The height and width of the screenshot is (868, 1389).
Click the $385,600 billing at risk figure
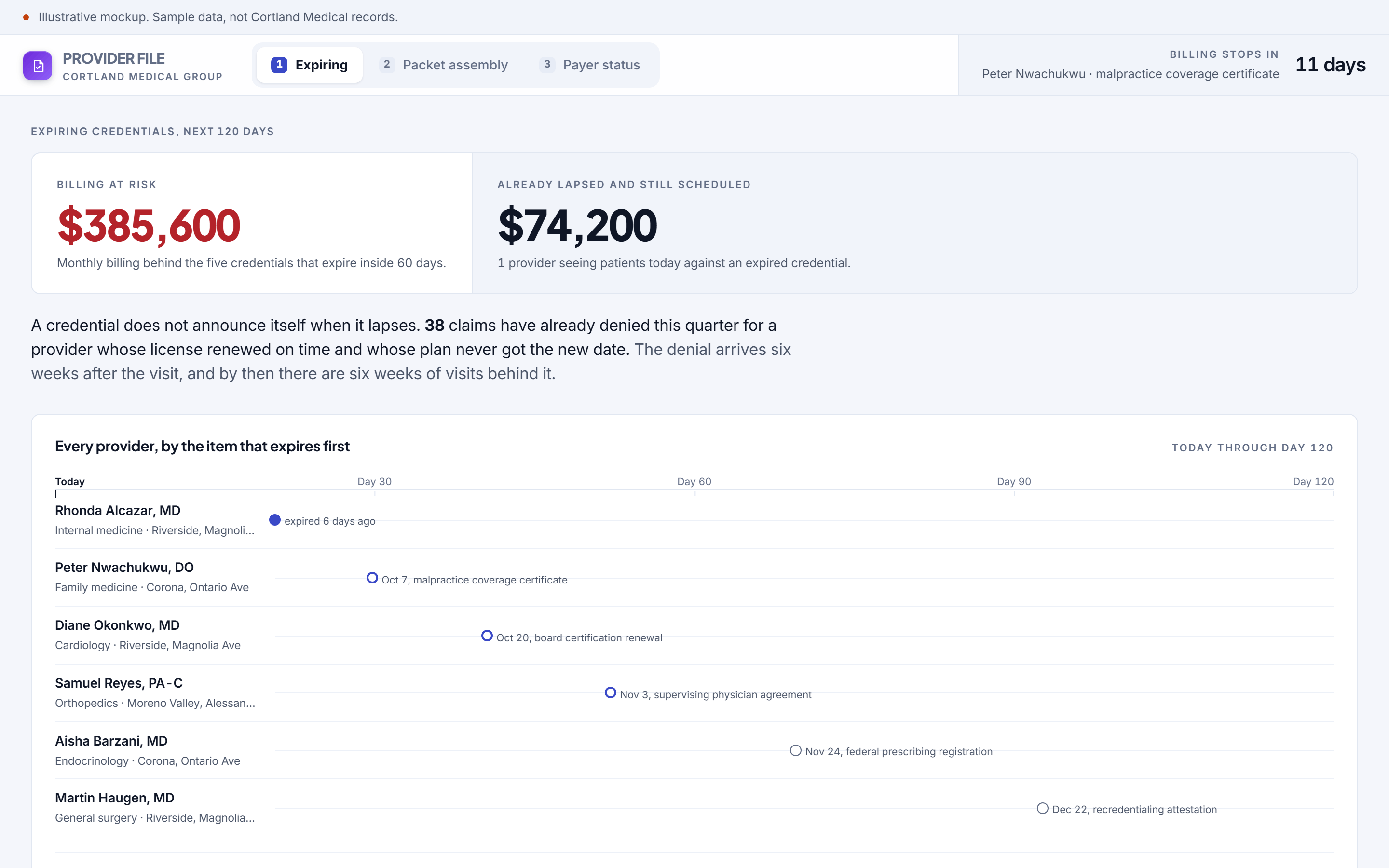pos(149,225)
